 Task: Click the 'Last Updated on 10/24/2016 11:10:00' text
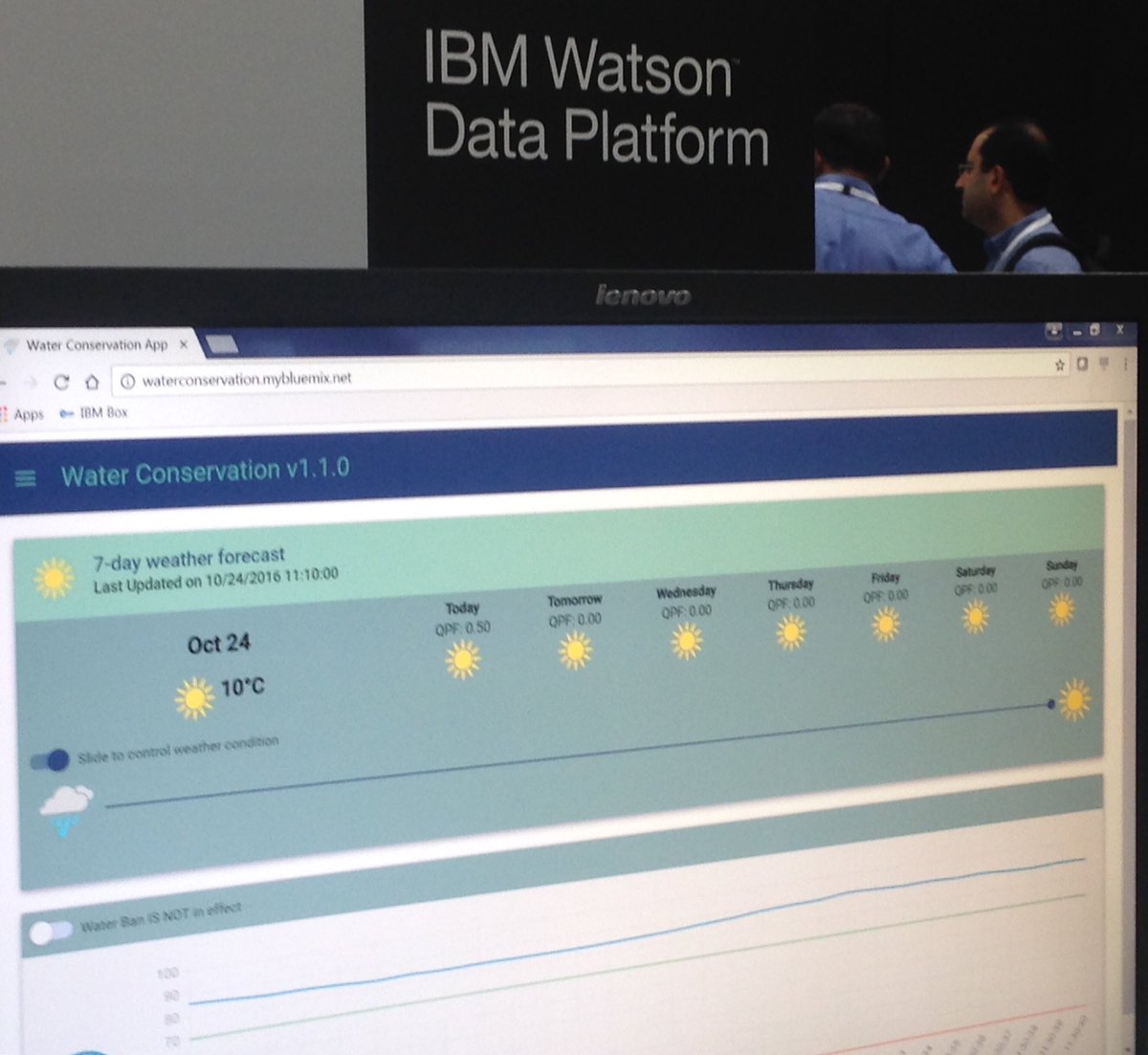215,580
